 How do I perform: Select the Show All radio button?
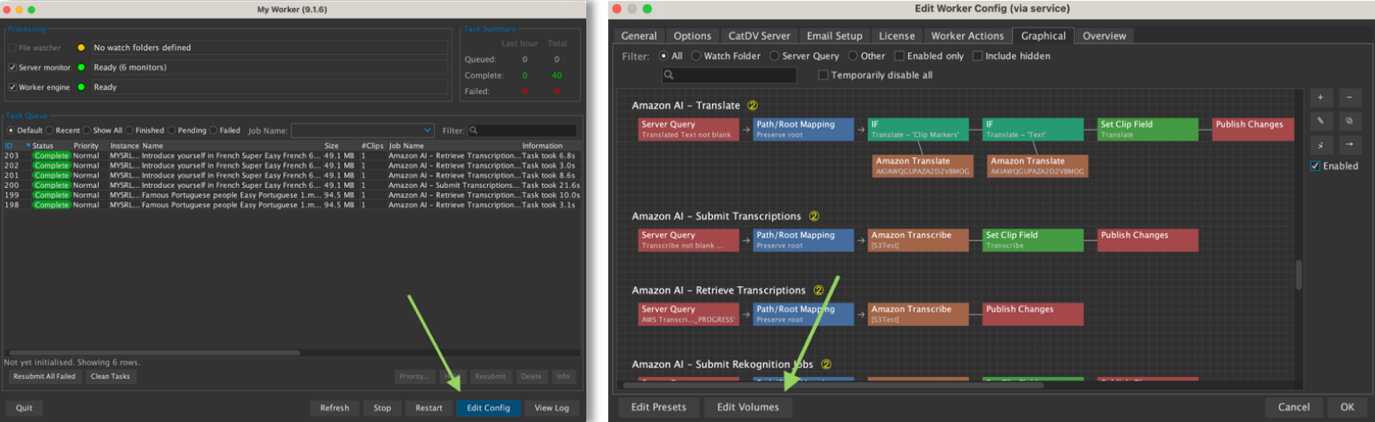pyautogui.click(x=88, y=130)
